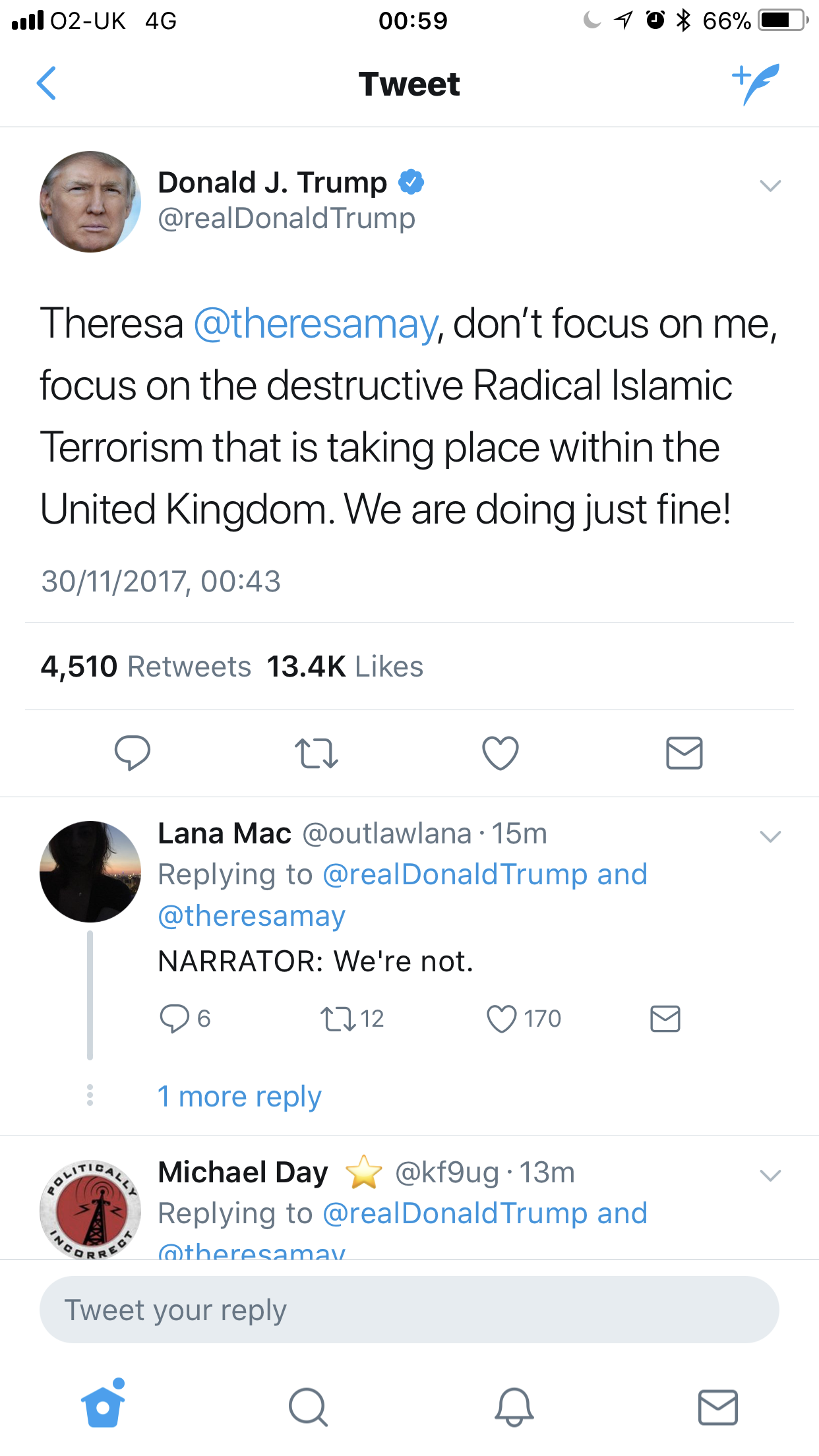Viewport: 819px width, 1456px height.
Task: Show "1 more reply" in thread
Action: tap(239, 1097)
